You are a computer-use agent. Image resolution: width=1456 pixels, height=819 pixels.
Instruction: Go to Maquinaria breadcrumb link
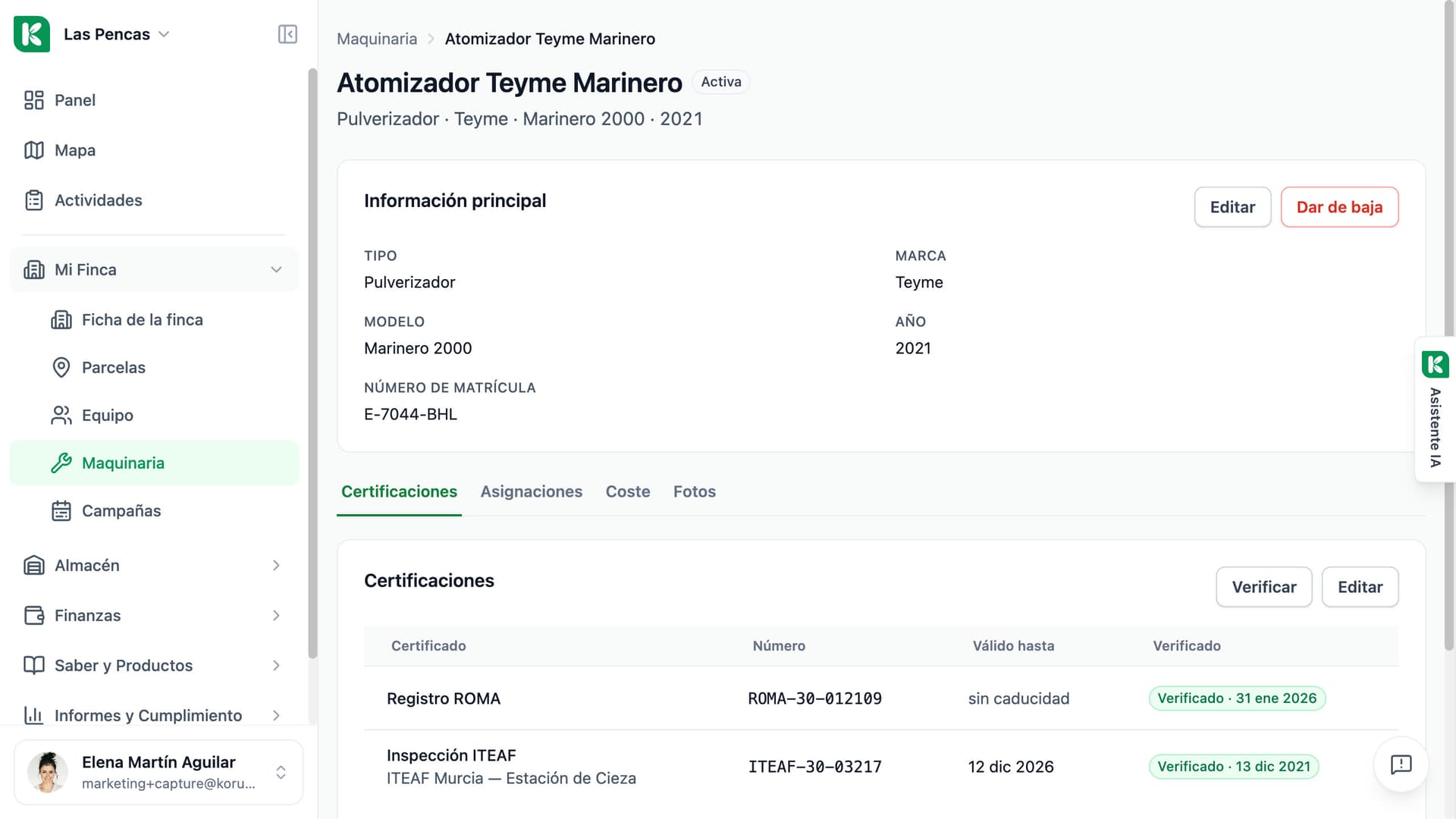point(377,39)
